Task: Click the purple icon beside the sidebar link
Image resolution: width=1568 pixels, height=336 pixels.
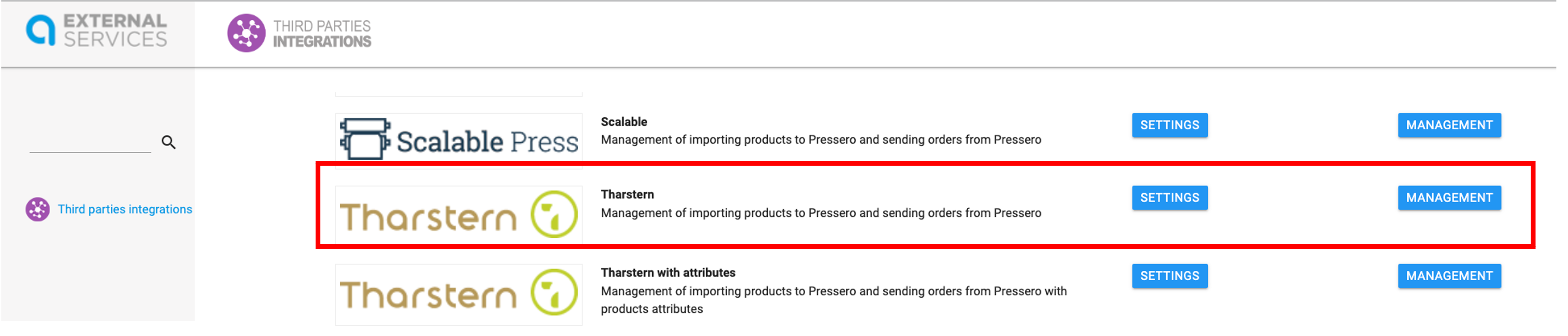Action: coord(38,210)
